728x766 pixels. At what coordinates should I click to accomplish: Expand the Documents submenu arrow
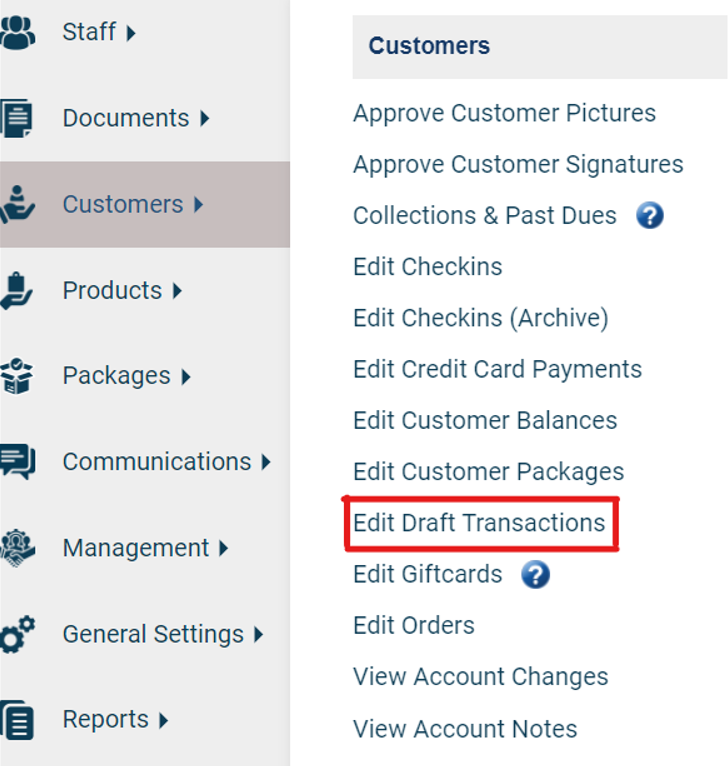[204, 118]
